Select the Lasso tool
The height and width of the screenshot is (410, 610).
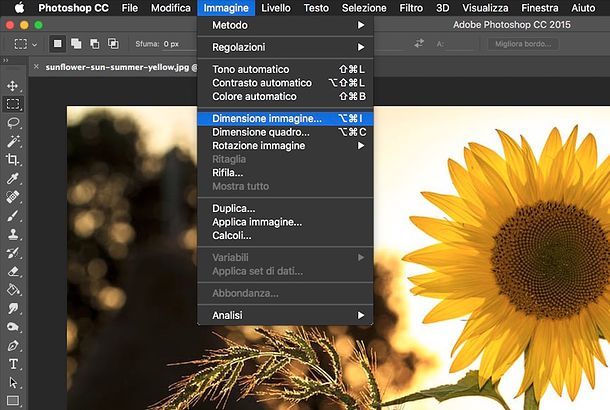coord(13,122)
